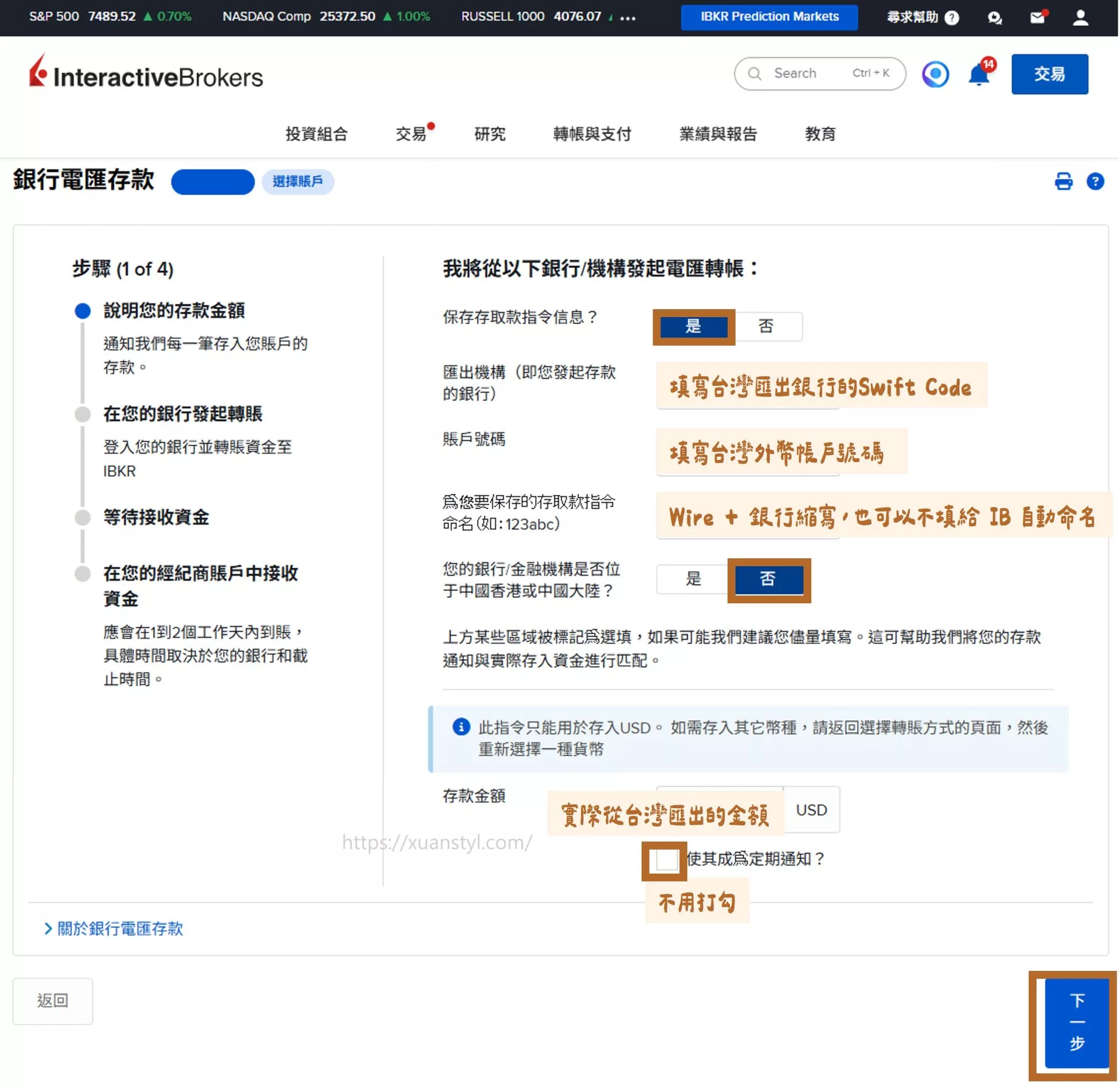Open the 轉帳與支付 menu
Screen dimensions: 1120x1090
[x=592, y=134]
